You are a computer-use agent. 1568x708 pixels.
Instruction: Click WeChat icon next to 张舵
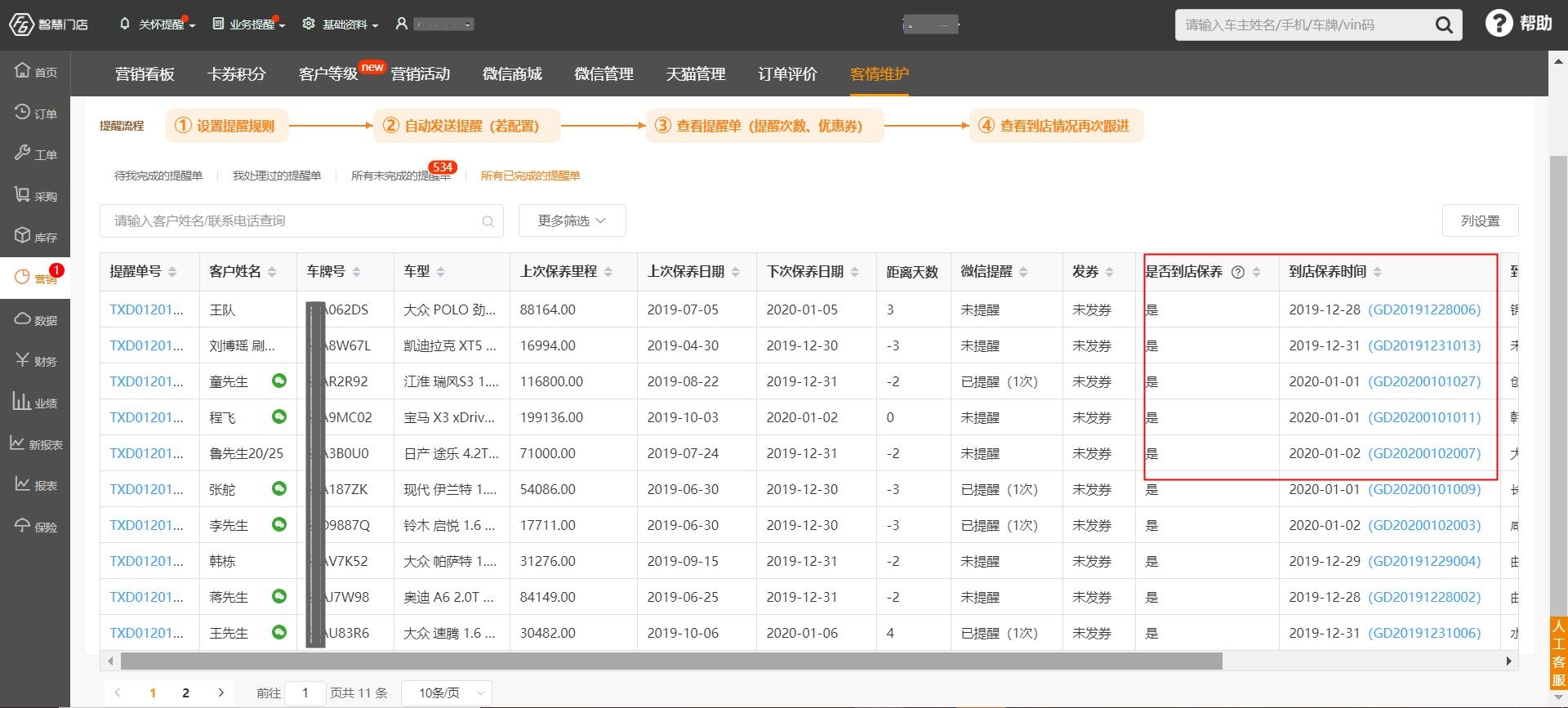279,488
